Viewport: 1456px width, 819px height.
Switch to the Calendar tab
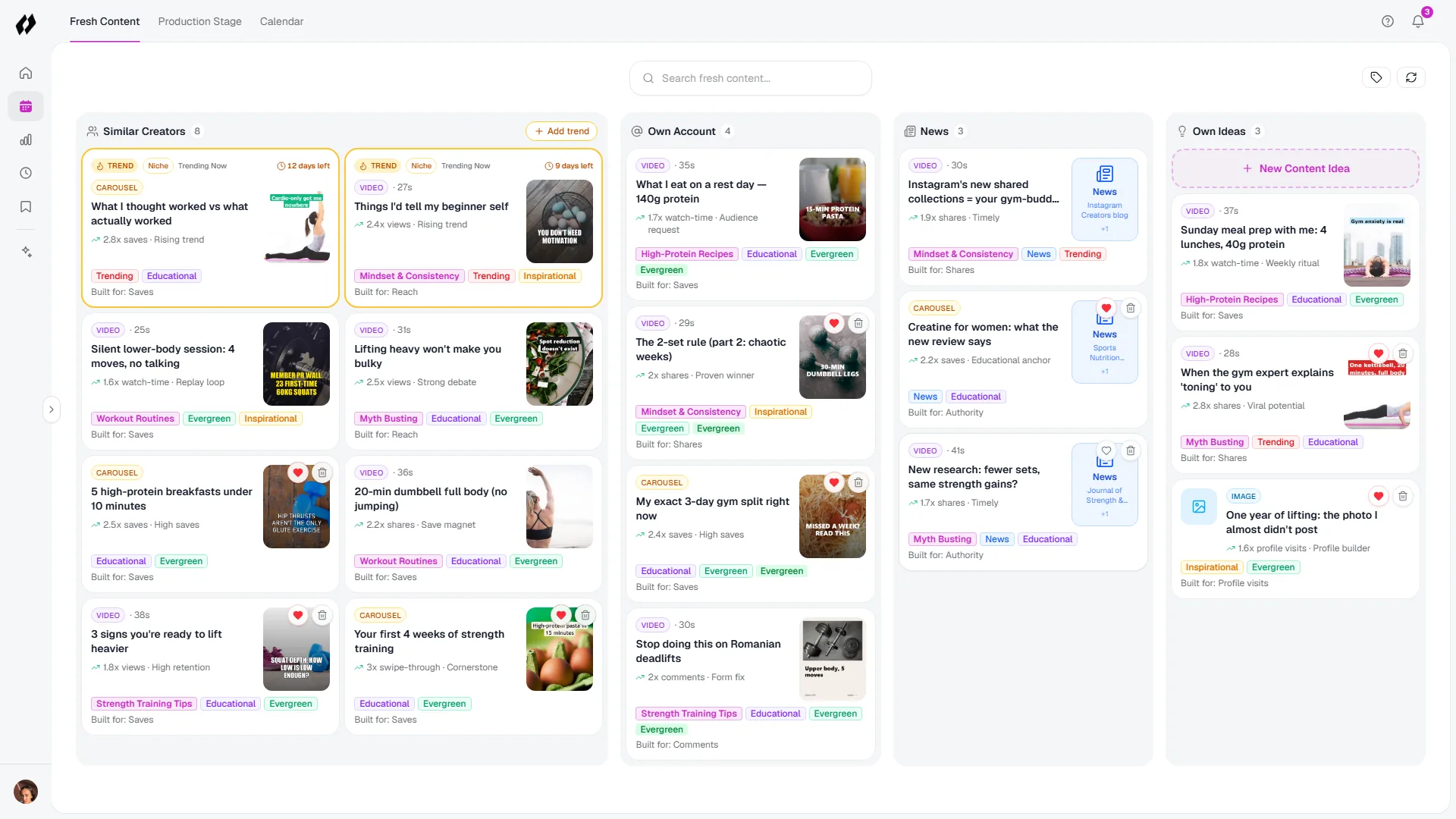[x=281, y=21]
